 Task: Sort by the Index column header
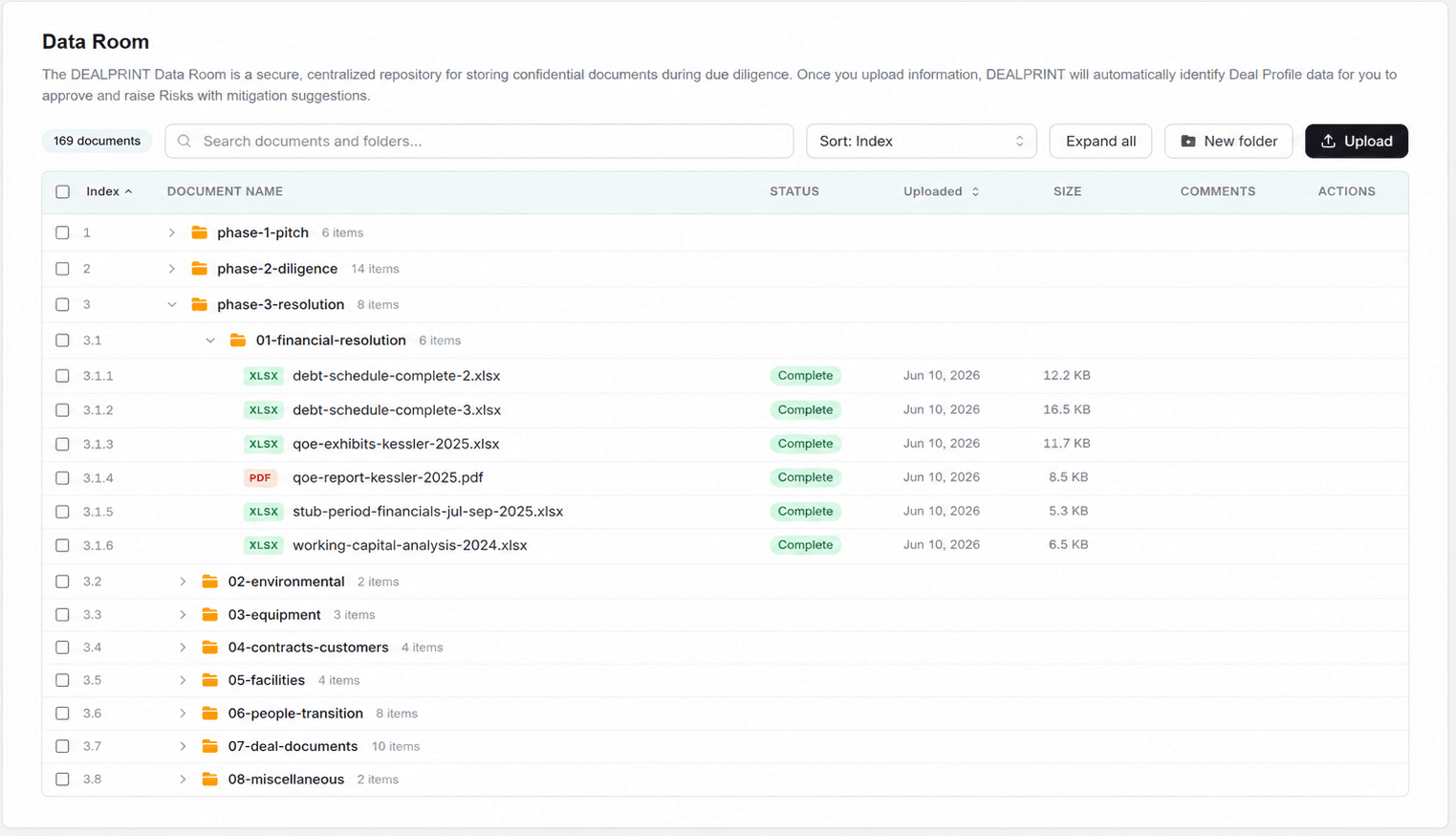103,191
